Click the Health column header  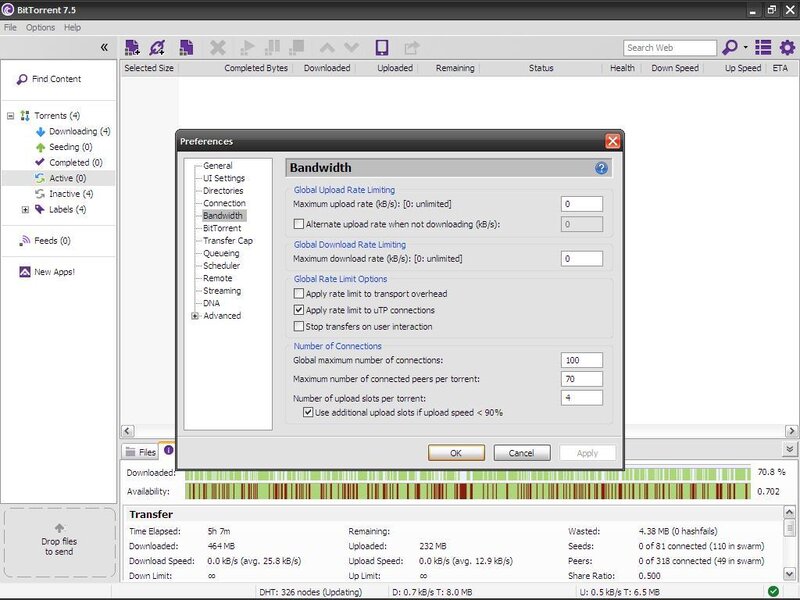tap(622, 68)
